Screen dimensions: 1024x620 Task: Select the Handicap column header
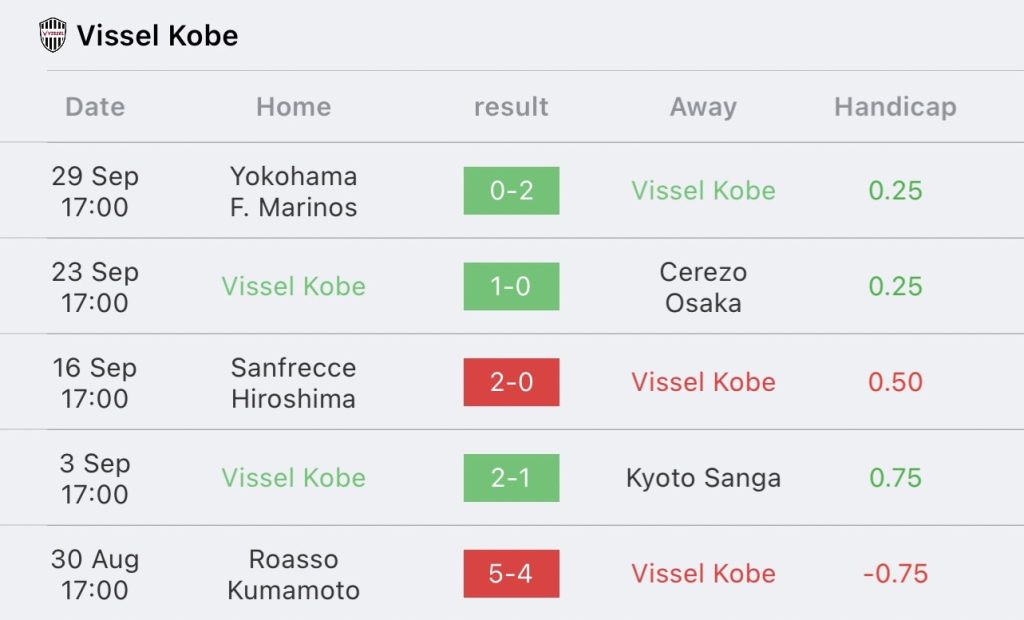pos(895,106)
